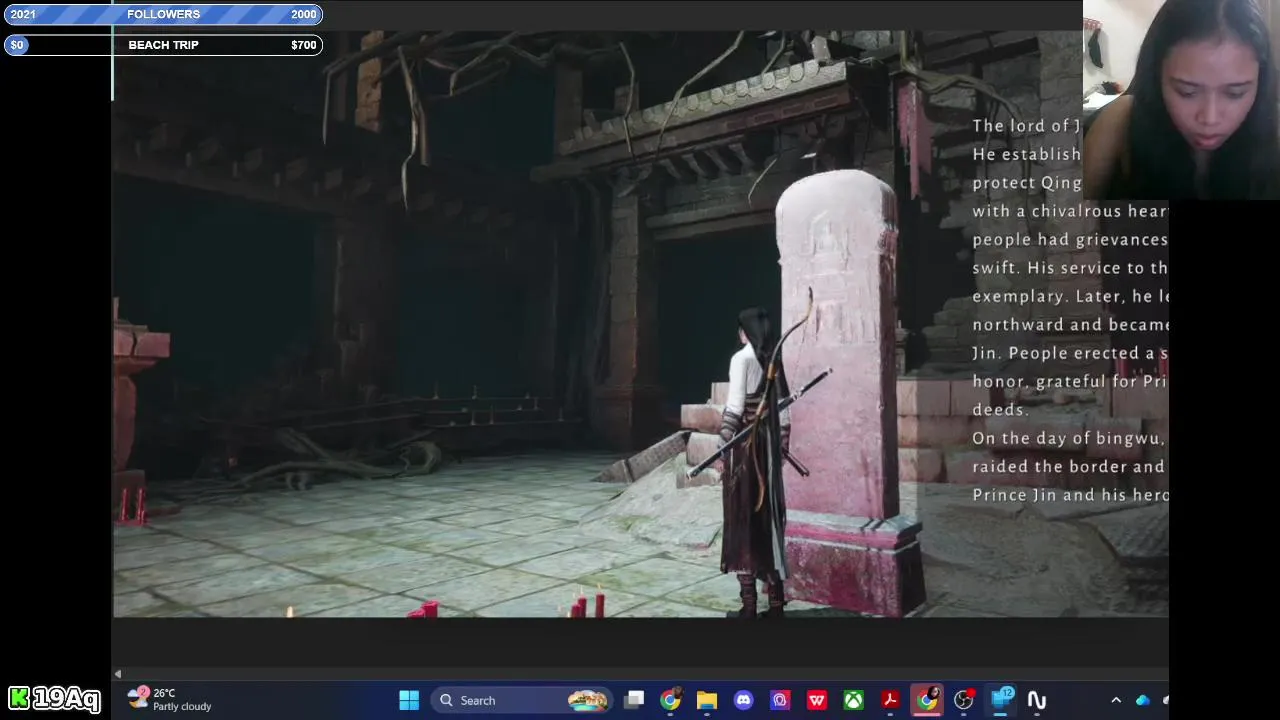Open the Windows Start menu
This screenshot has height=720, width=1280.
(409, 700)
